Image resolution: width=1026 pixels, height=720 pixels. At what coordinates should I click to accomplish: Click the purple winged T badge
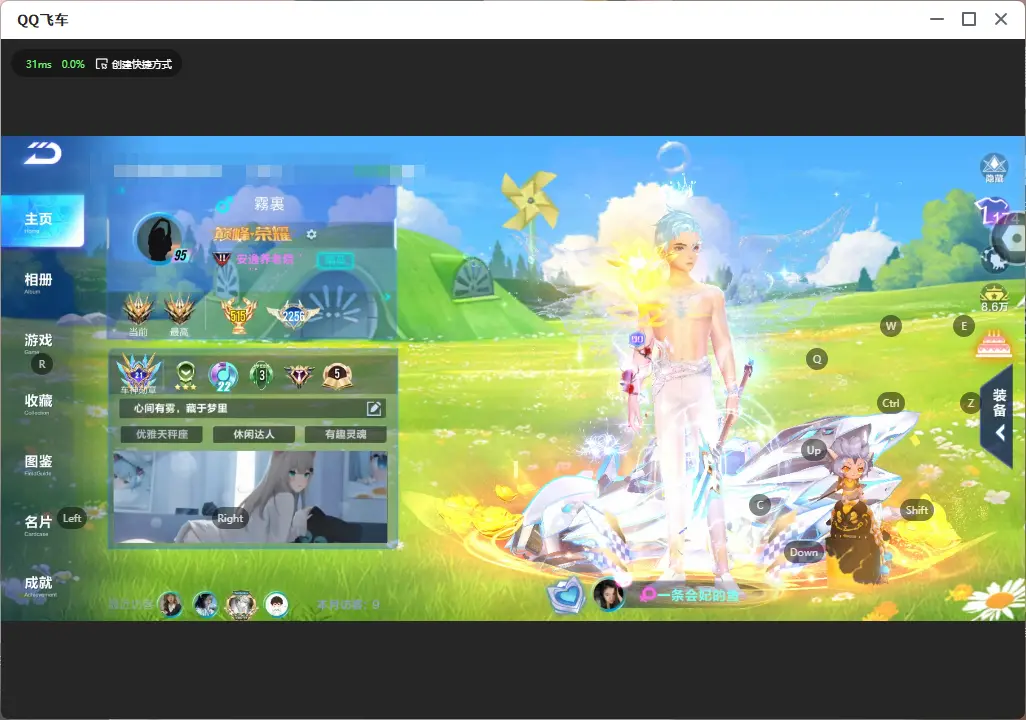299,375
